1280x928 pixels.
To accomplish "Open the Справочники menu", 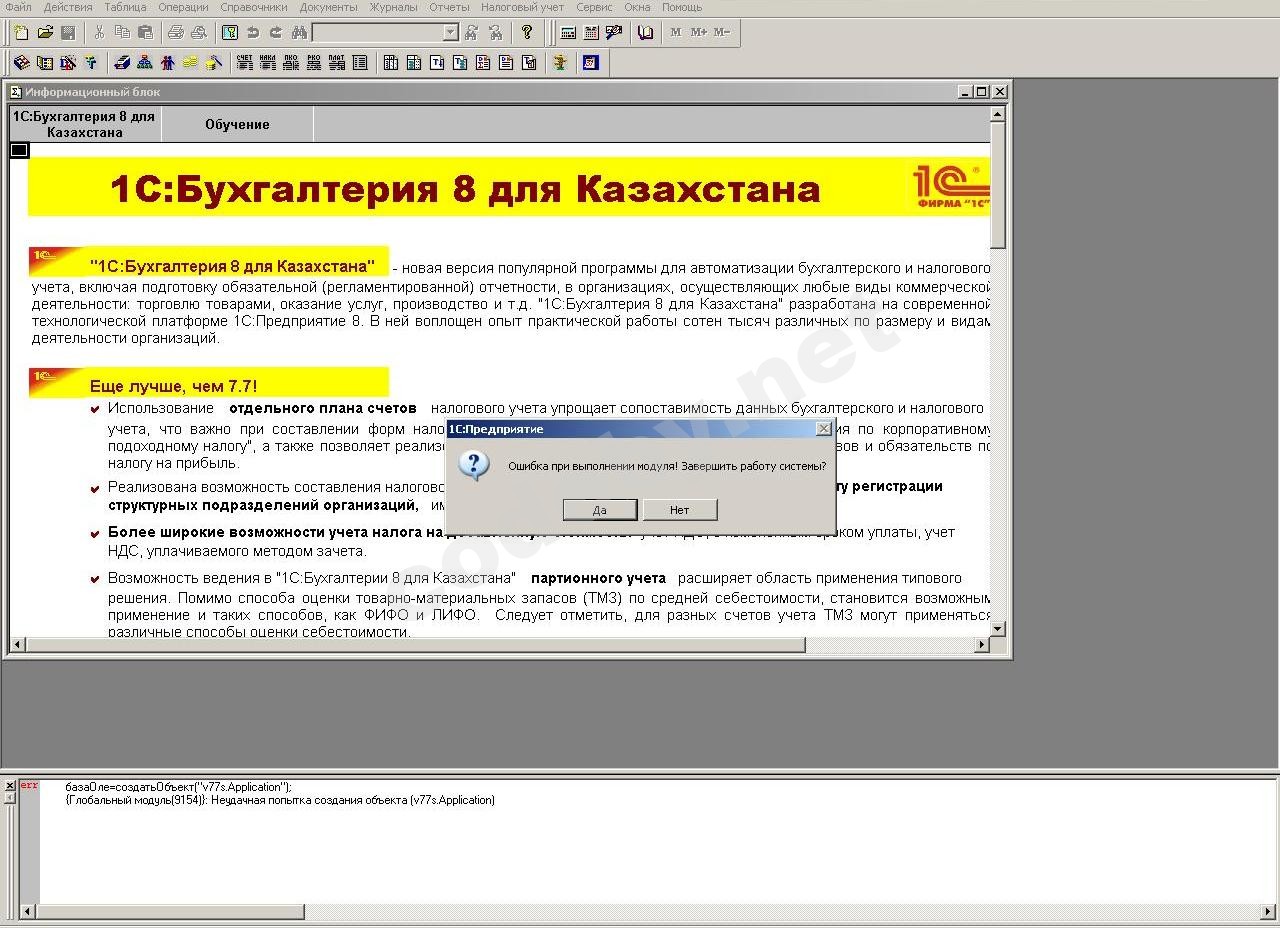I will (x=254, y=7).
